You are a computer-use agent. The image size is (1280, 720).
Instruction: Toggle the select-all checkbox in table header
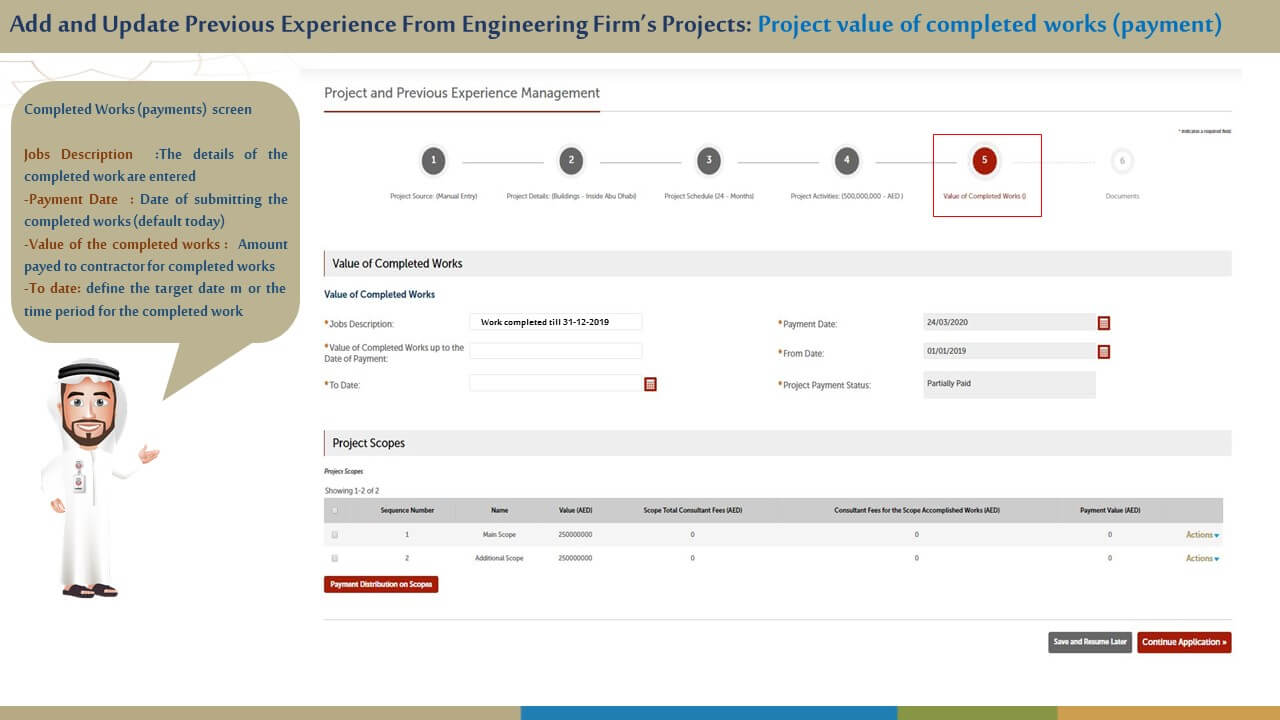(x=334, y=510)
